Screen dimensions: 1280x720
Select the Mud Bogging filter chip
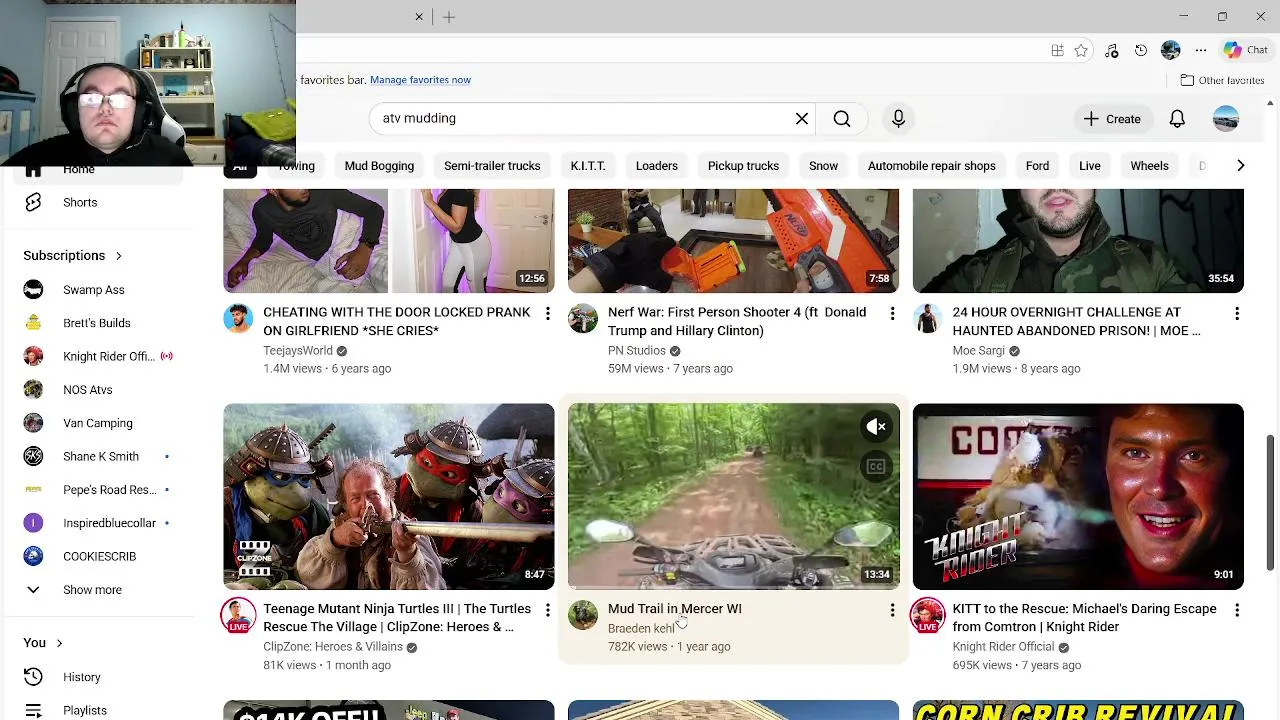pyautogui.click(x=379, y=166)
